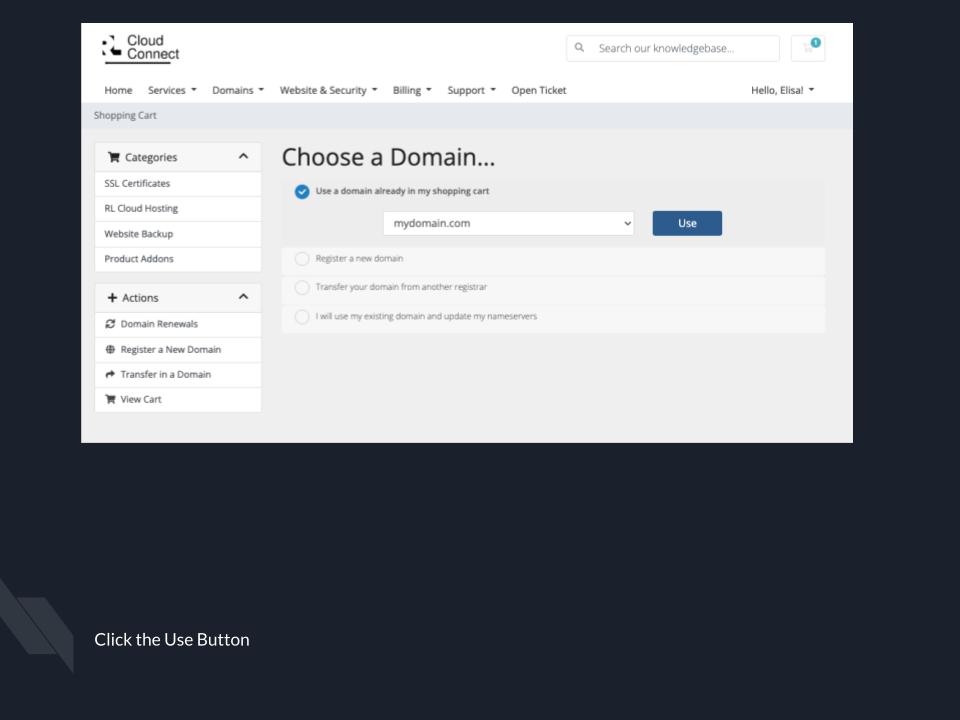This screenshot has width=960, height=720.
Task: Click the Use button
Action: click(687, 223)
